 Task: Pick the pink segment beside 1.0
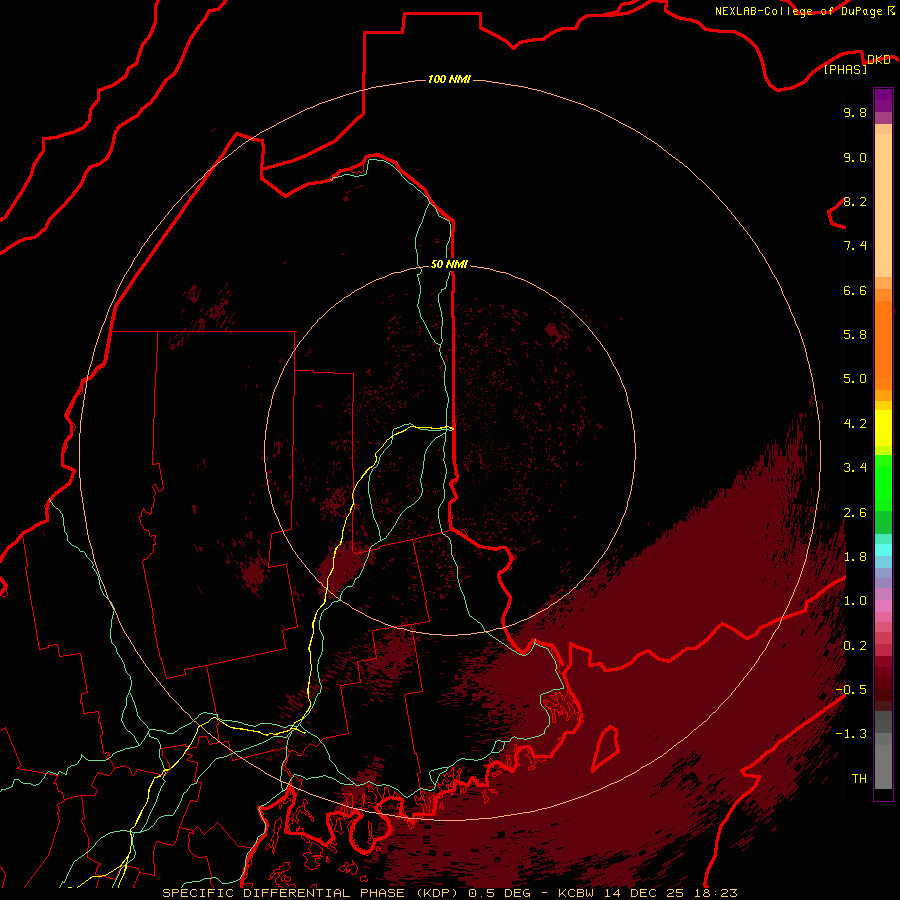883,605
